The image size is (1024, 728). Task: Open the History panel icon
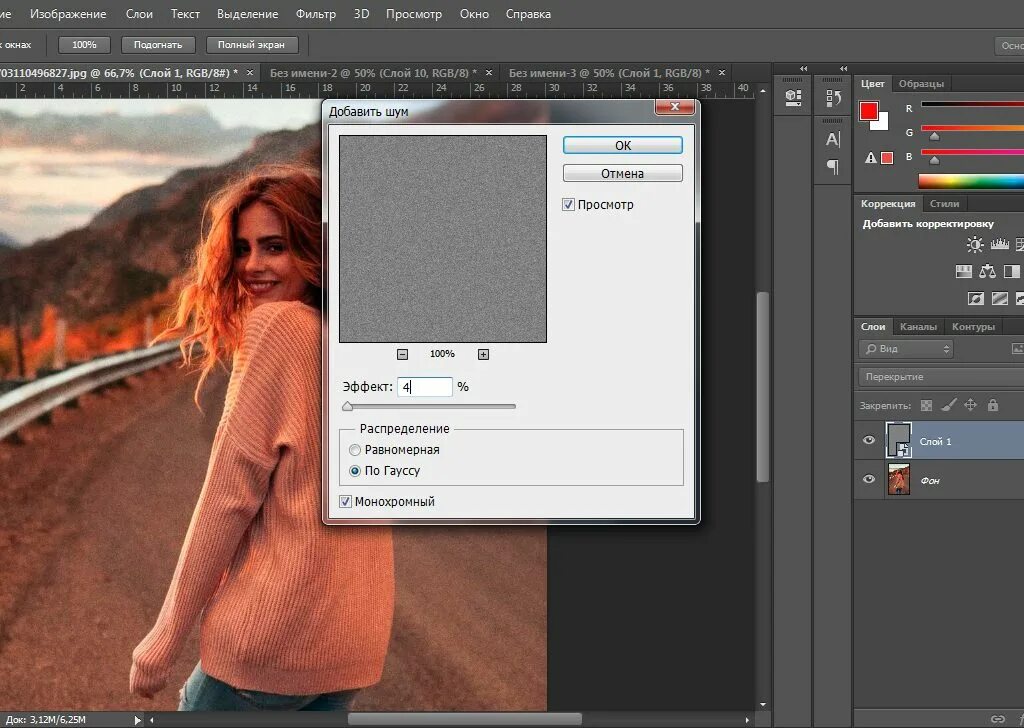[833, 98]
